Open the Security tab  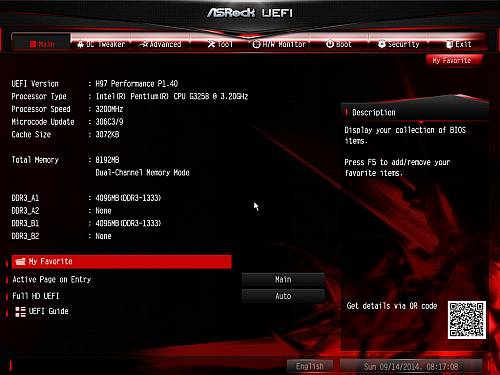(398, 44)
